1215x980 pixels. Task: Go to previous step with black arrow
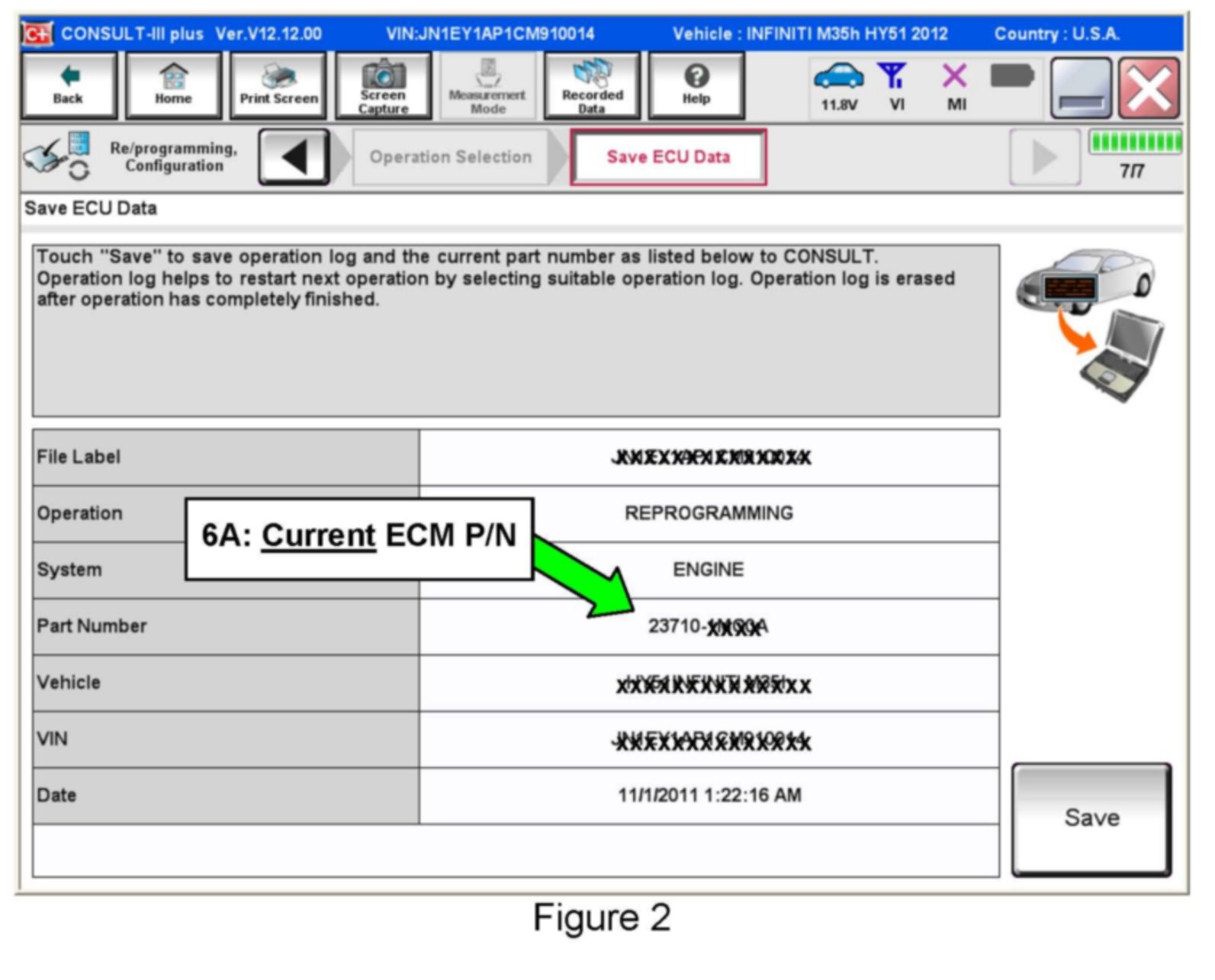pos(294,157)
